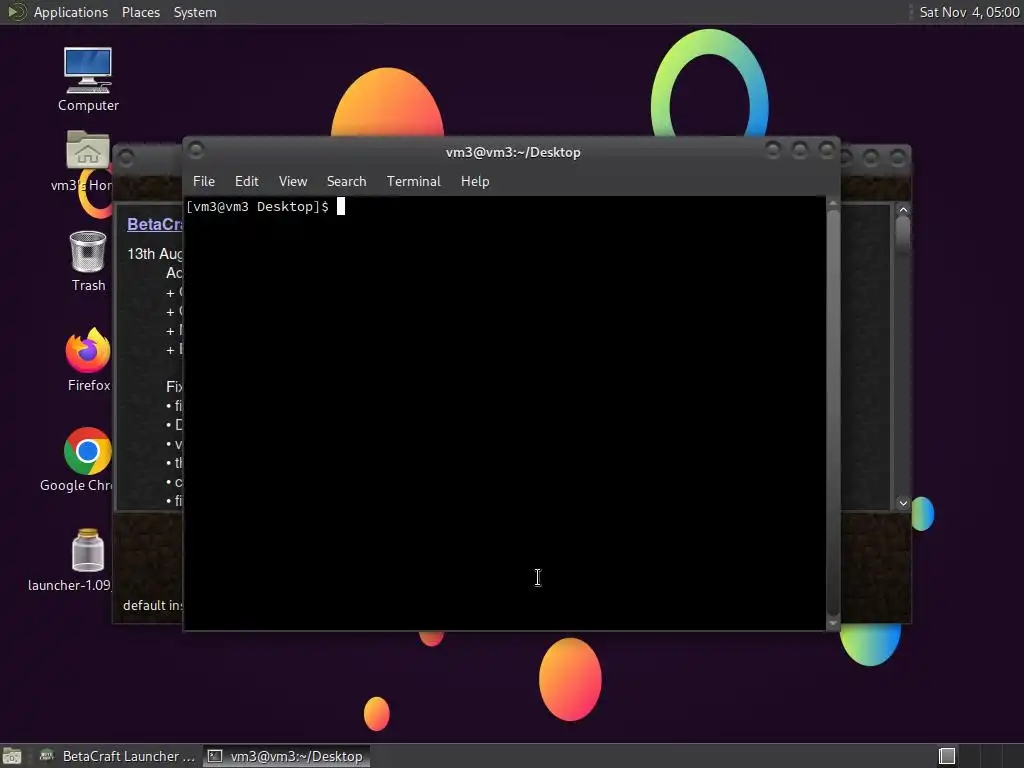The width and height of the screenshot is (1024, 768).
Task: Click the 'default in' text in launcher
Action: 153,605
